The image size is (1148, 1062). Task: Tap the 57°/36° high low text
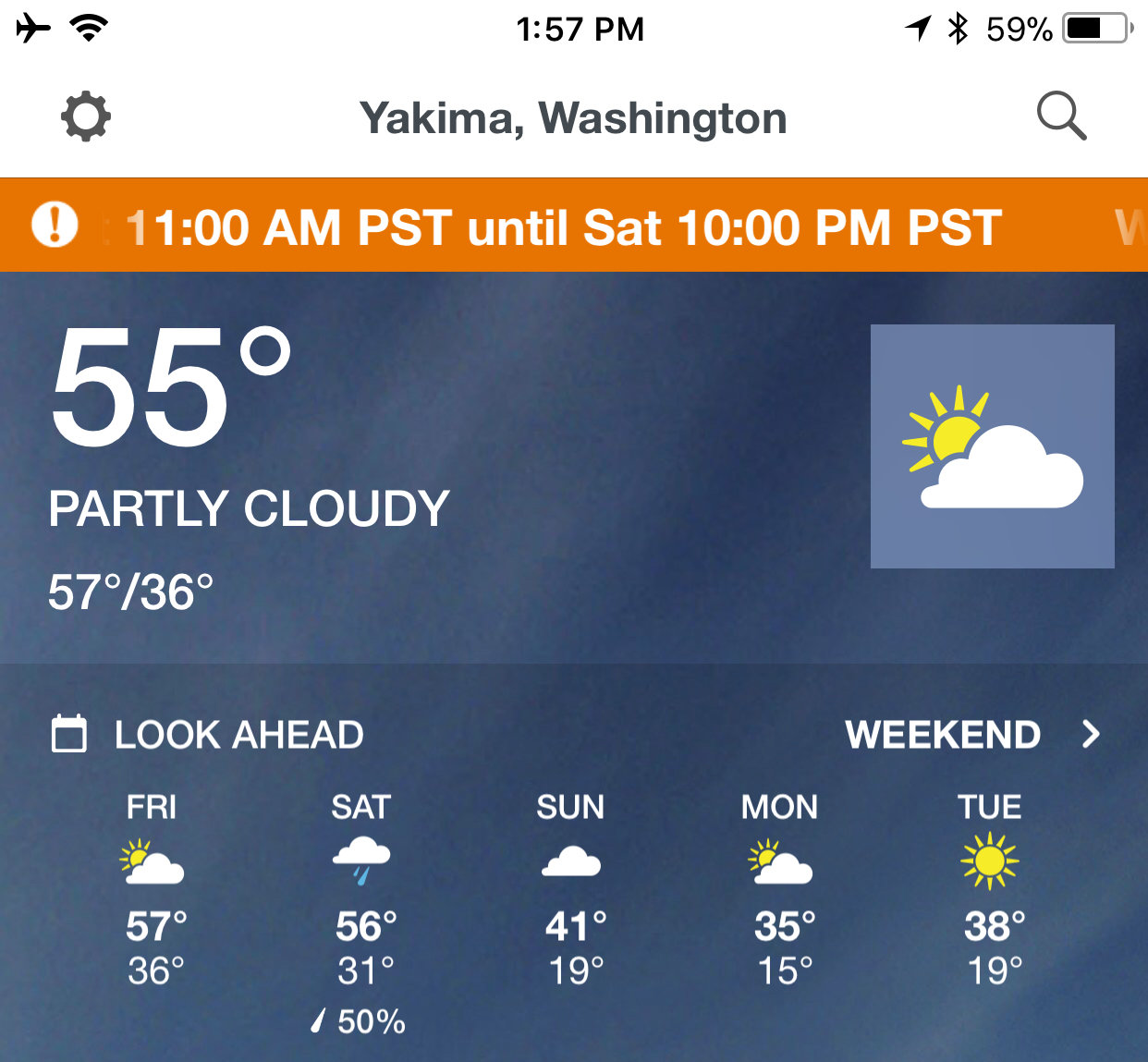point(130,592)
